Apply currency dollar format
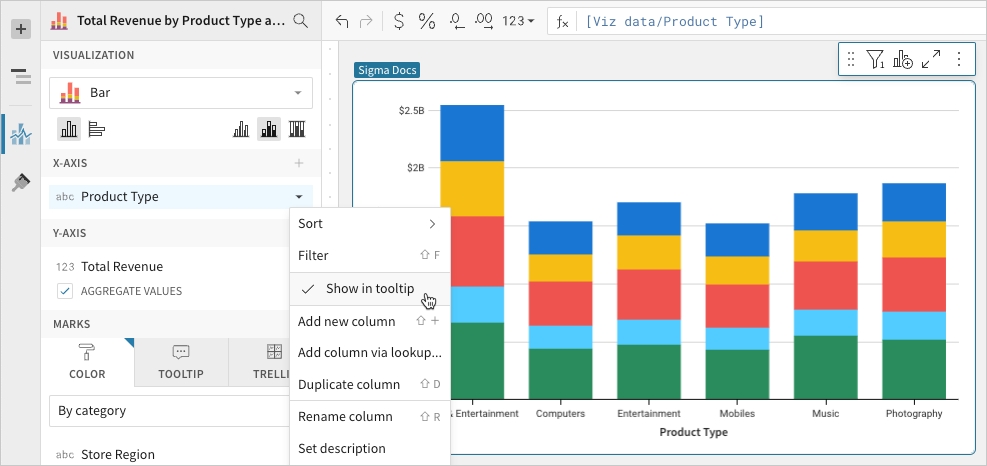This screenshot has width=987, height=466. click(399, 21)
